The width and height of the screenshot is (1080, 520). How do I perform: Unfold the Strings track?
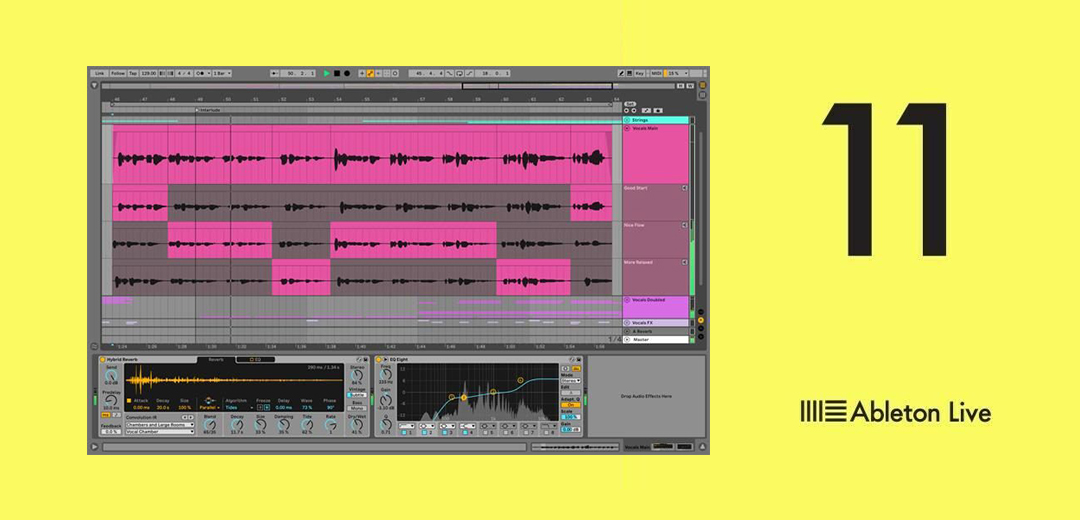coord(627,120)
